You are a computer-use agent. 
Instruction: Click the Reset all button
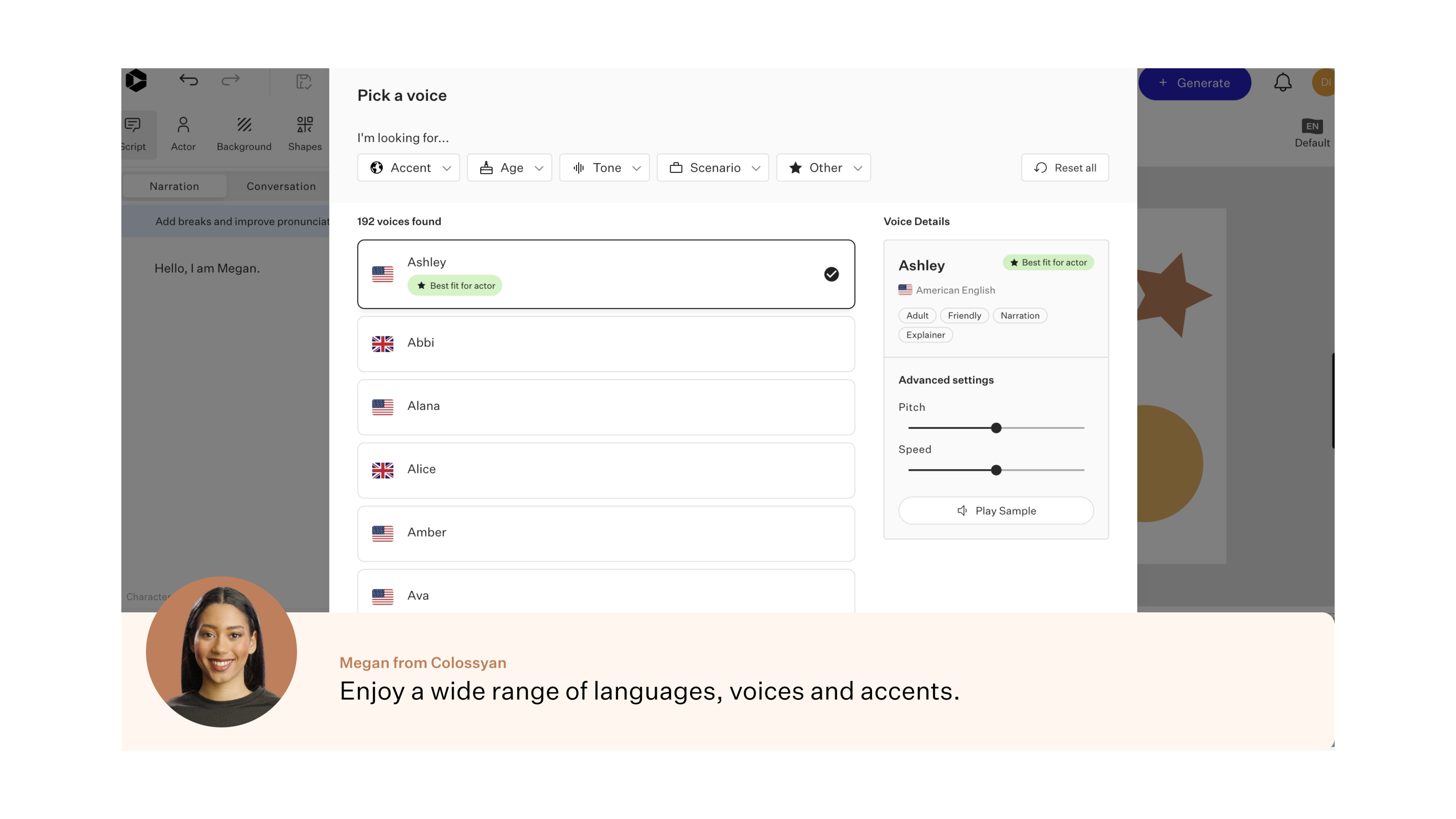1065,168
